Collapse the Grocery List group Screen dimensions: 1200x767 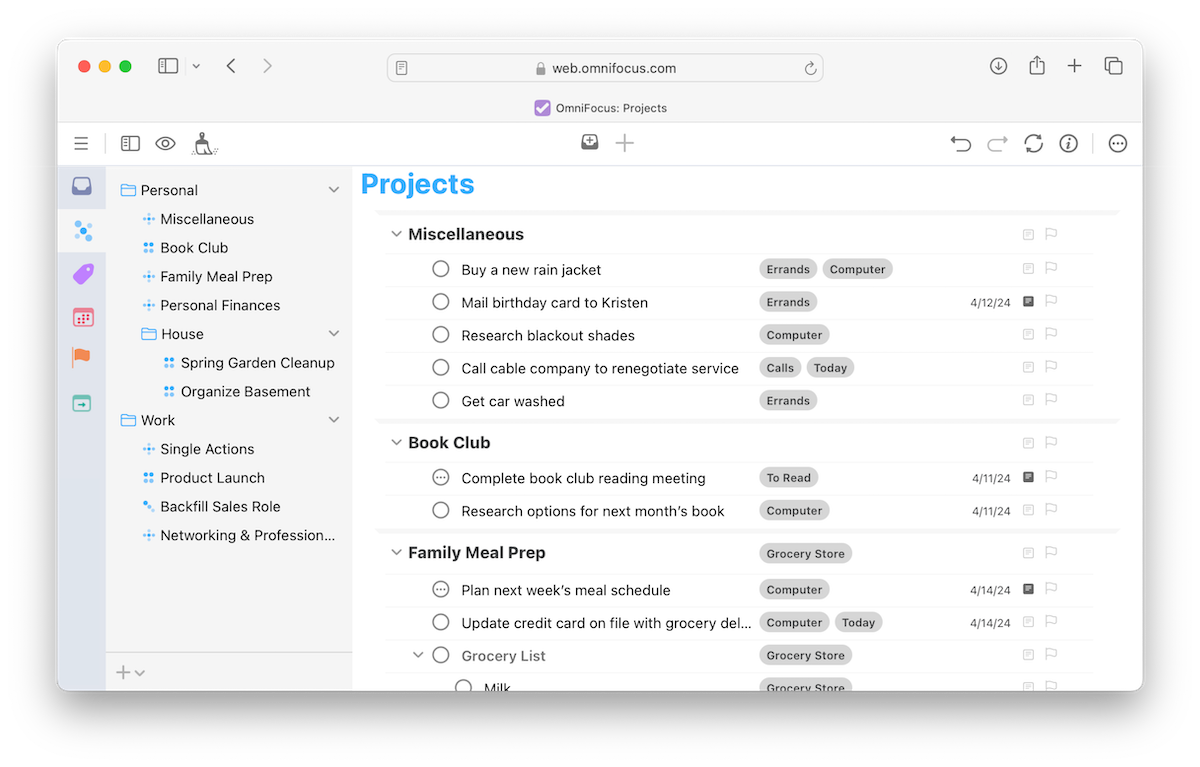tap(419, 656)
